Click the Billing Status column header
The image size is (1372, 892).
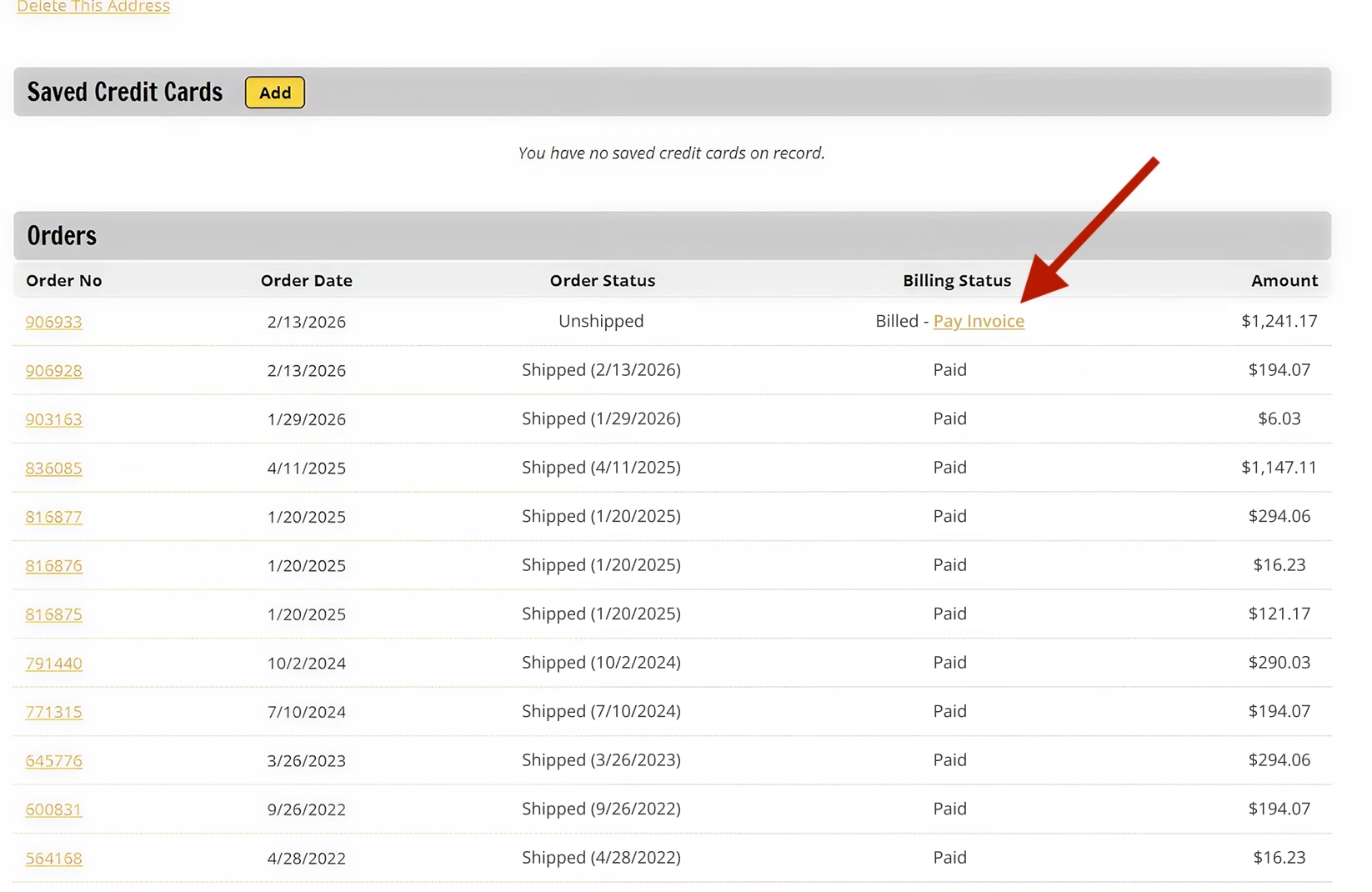(x=956, y=280)
